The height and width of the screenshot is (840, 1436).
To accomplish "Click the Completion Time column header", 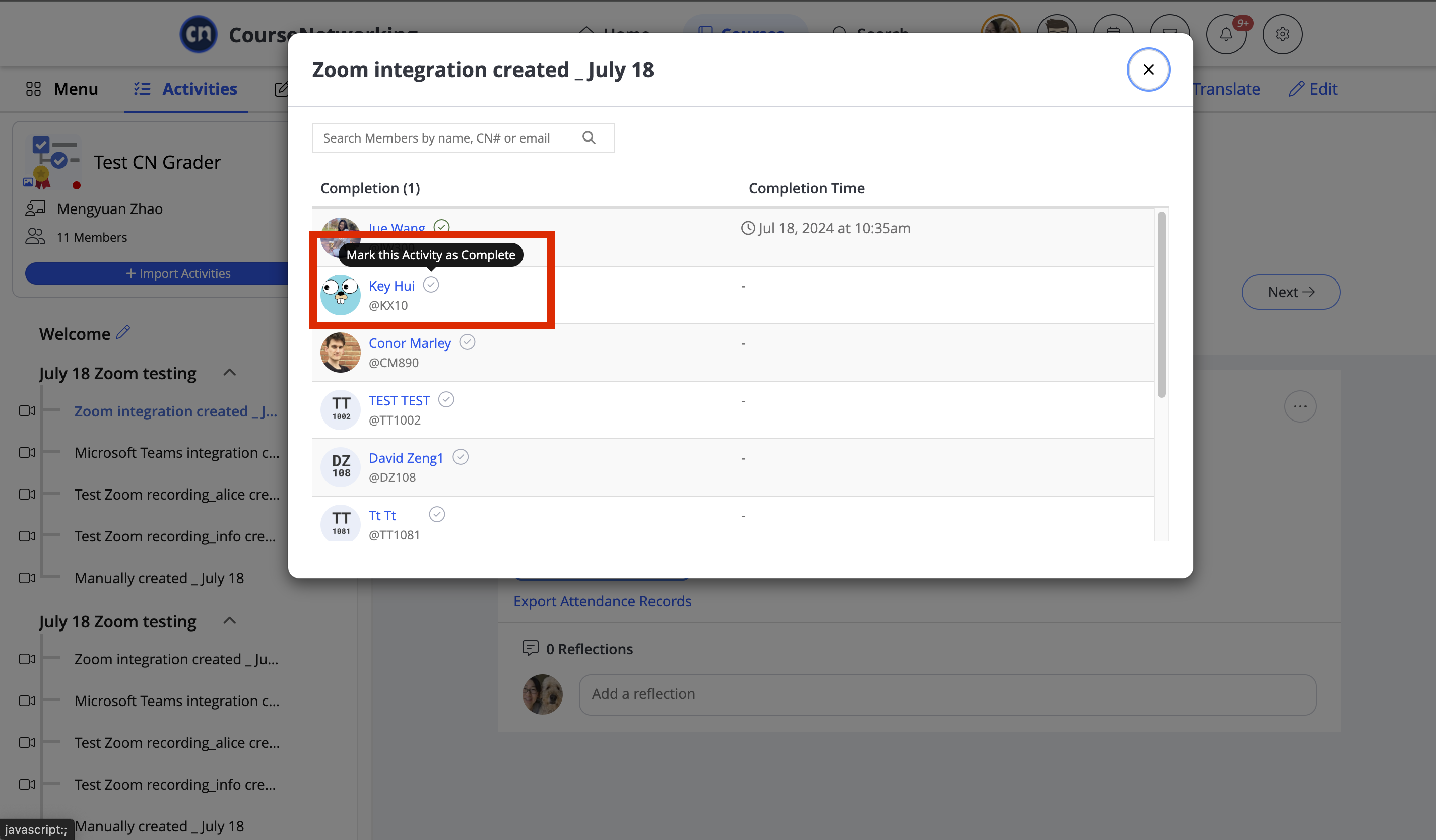I will click(806, 188).
